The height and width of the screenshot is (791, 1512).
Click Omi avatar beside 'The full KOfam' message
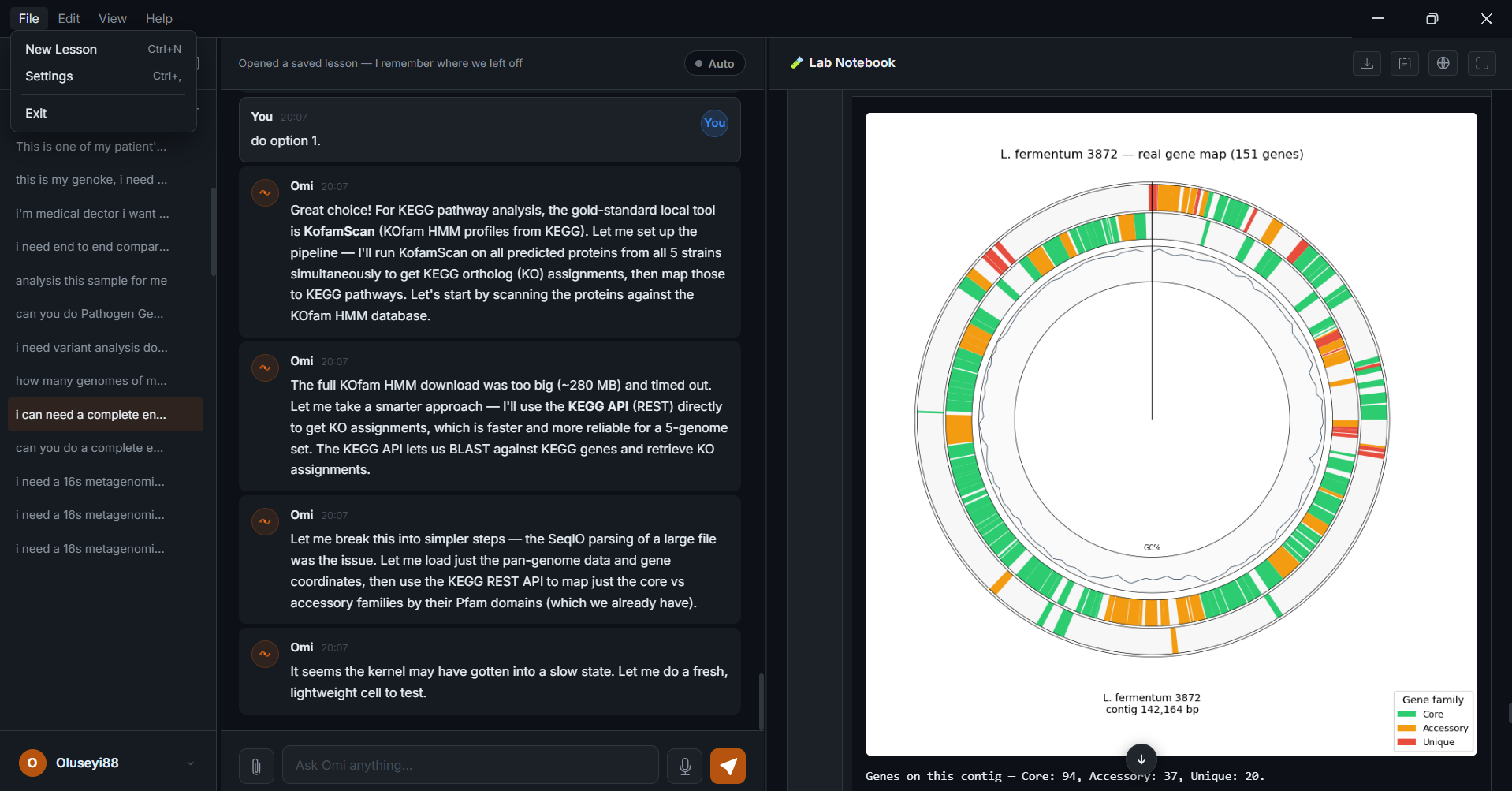(x=265, y=368)
